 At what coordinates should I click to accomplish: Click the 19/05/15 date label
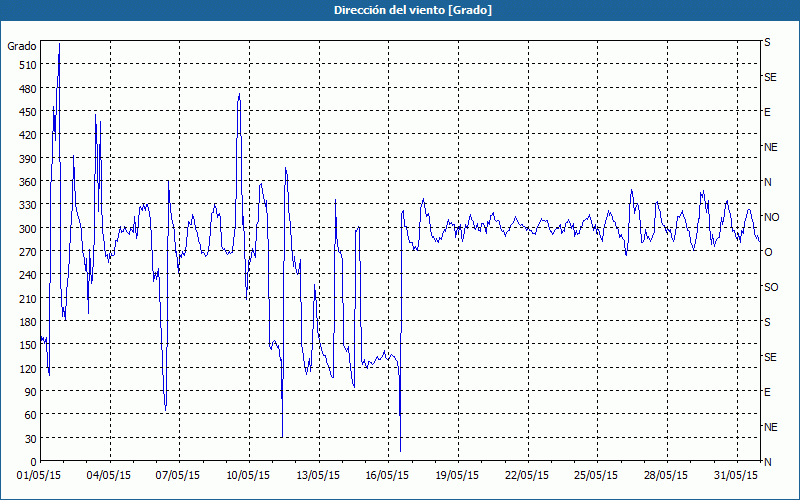[x=457, y=476]
